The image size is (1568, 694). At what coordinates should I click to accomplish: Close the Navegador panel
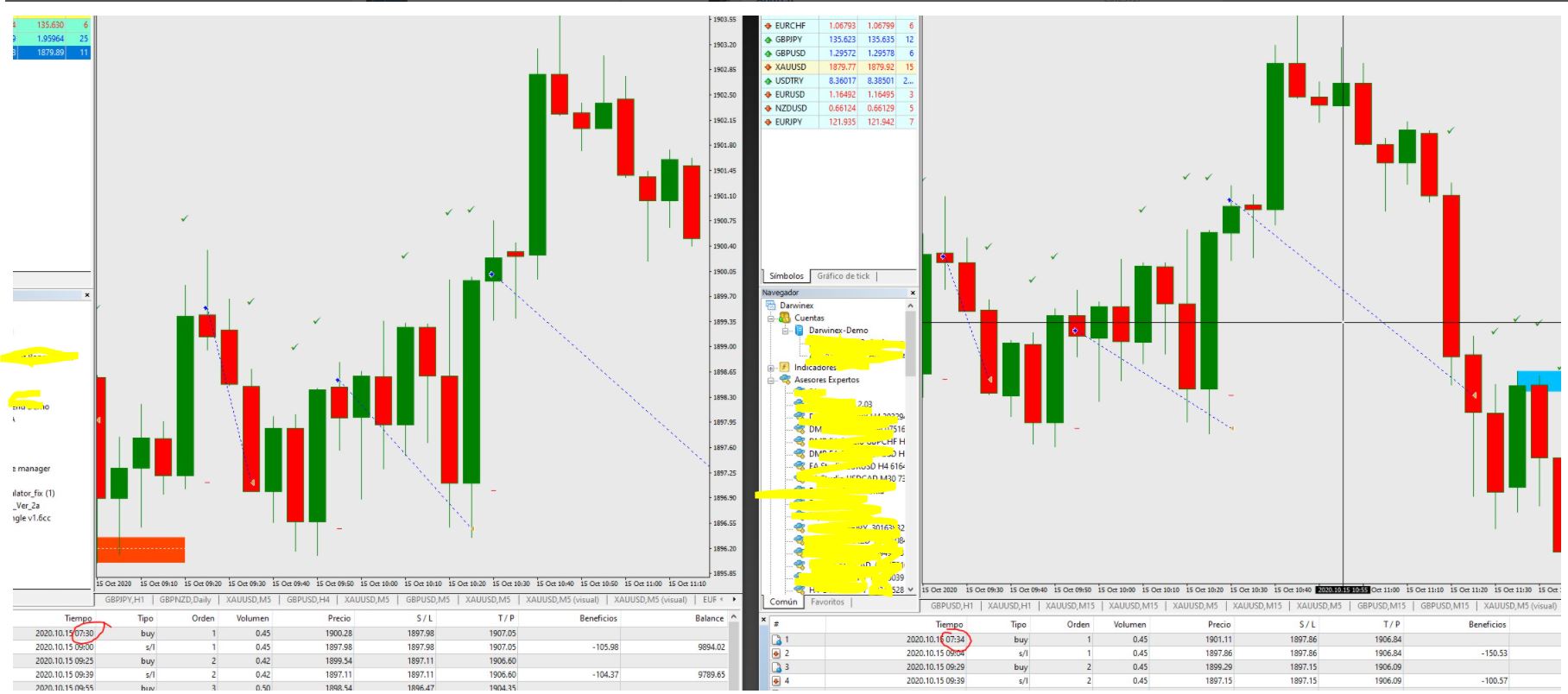913,293
